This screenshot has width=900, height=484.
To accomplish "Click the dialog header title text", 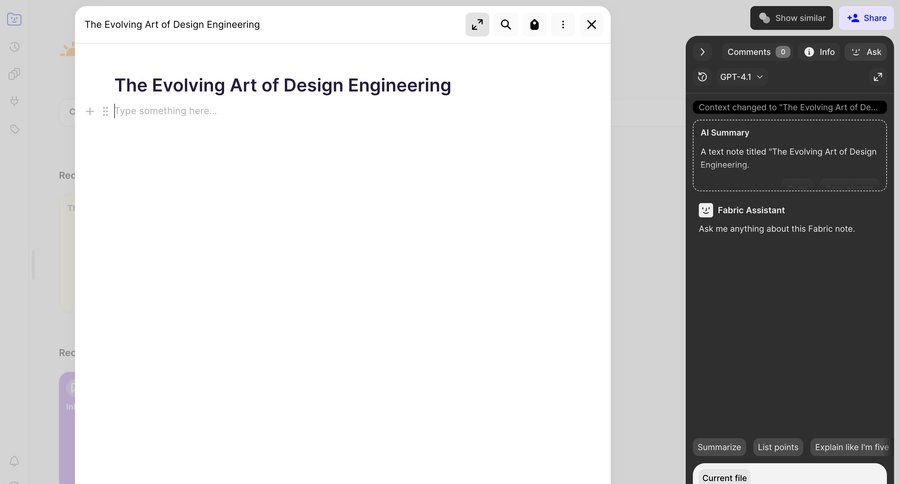I will 172,25.
